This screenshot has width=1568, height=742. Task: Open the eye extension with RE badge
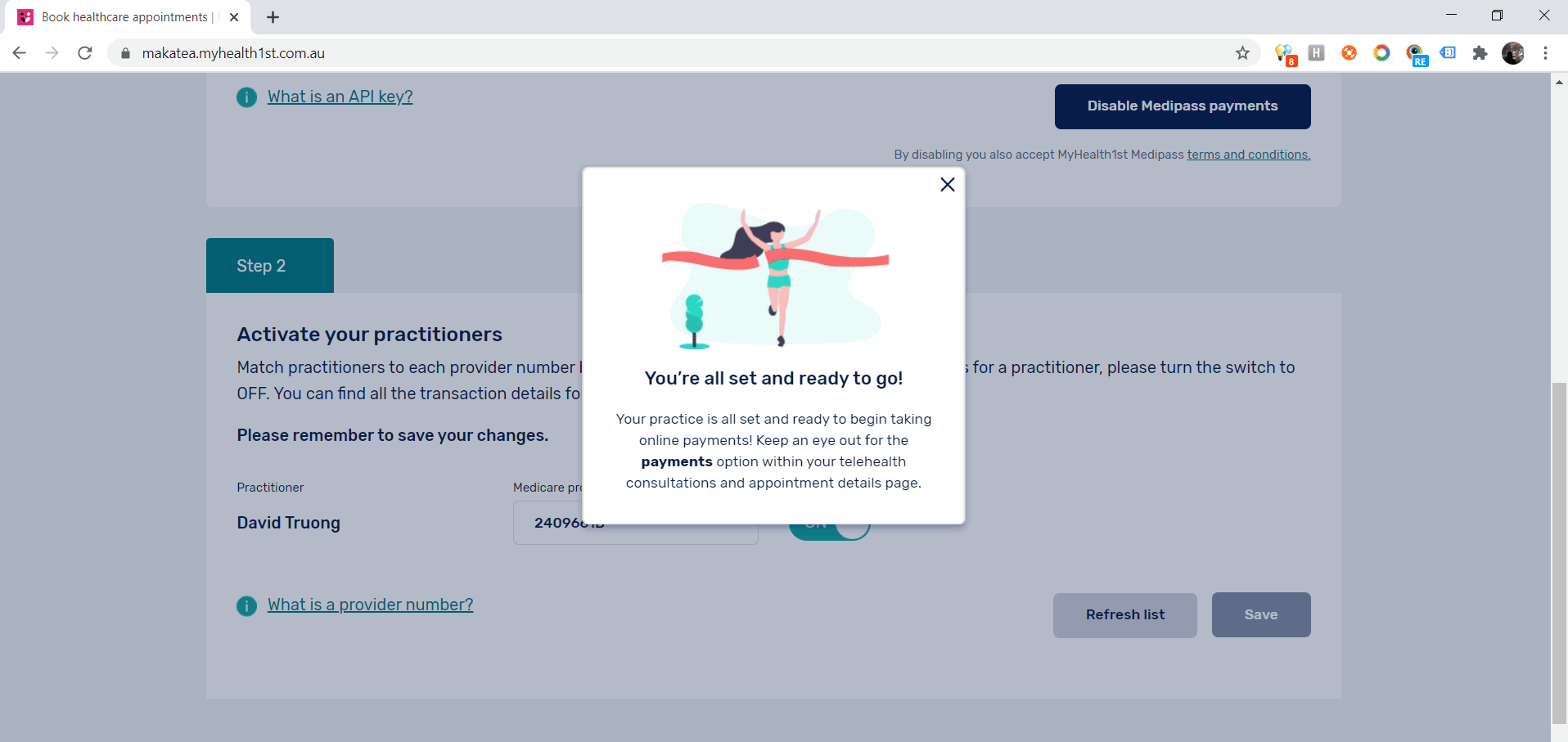click(x=1415, y=54)
